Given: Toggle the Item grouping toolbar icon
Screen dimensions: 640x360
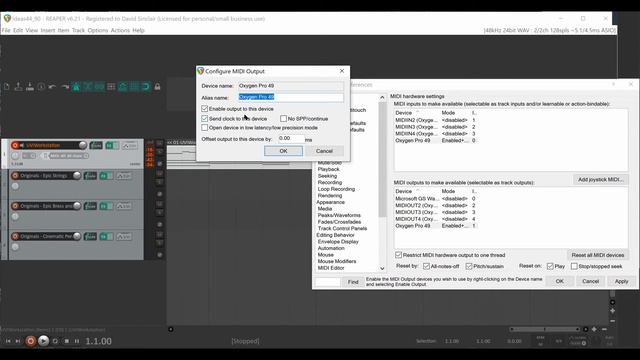Looking at the screenshot, I should point(99,87).
